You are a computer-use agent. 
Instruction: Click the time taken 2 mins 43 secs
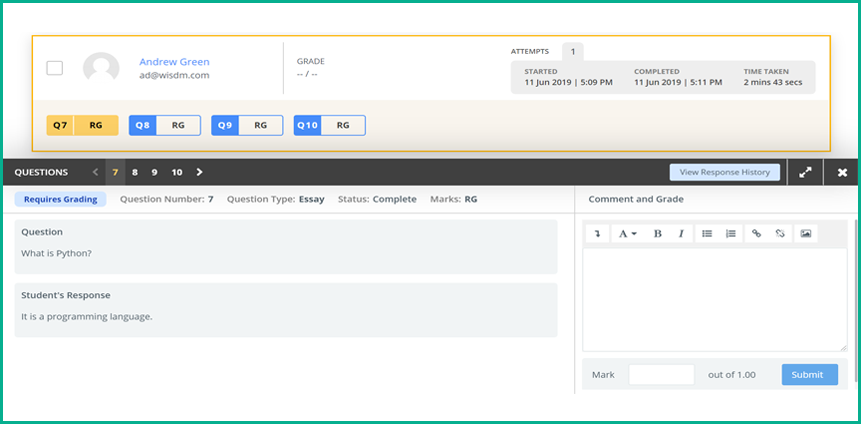773,82
